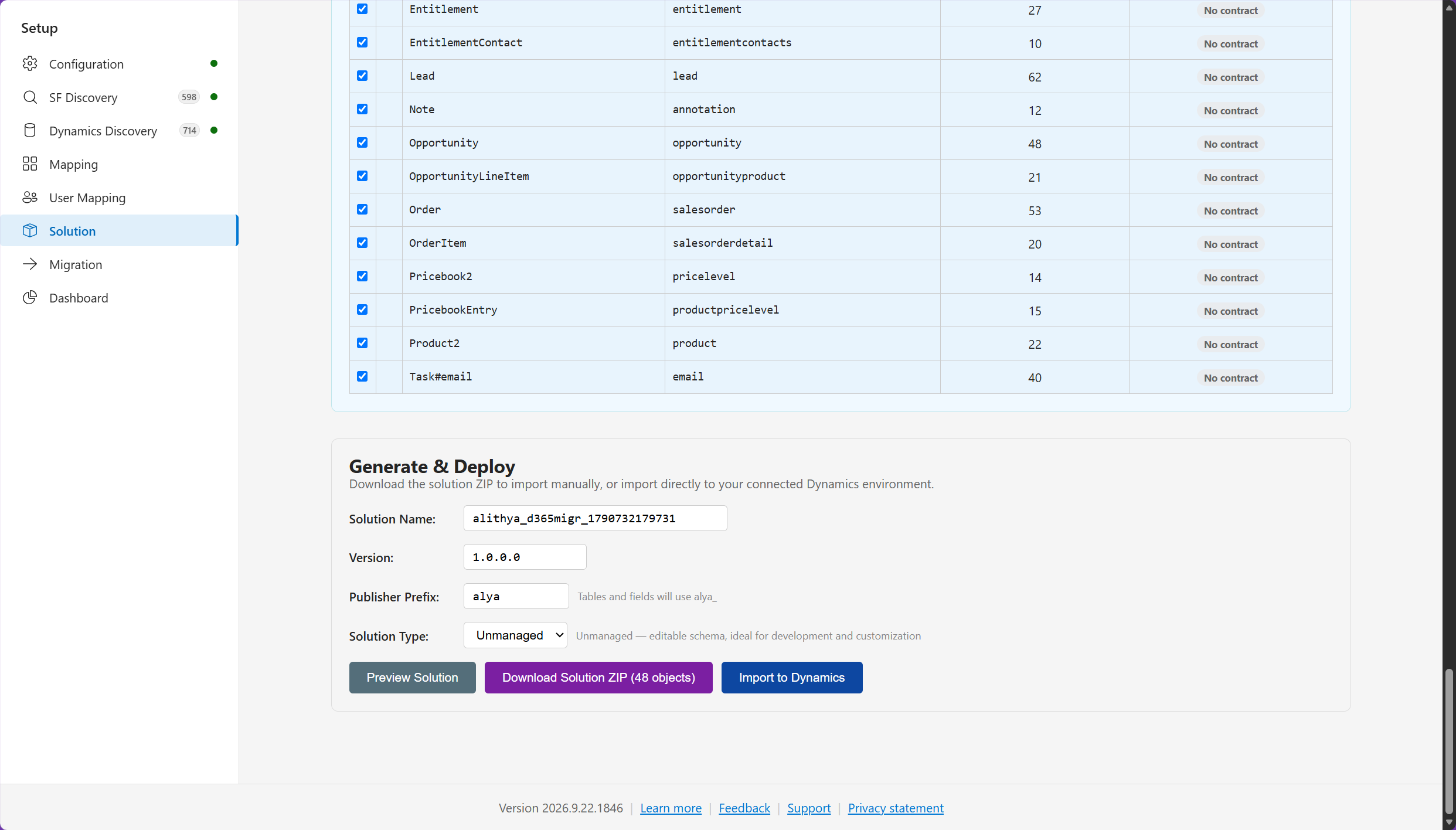This screenshot has width=1456, height=830.
Task: Toggle the Opportunity row checkbox
Action: click(362, 142)
